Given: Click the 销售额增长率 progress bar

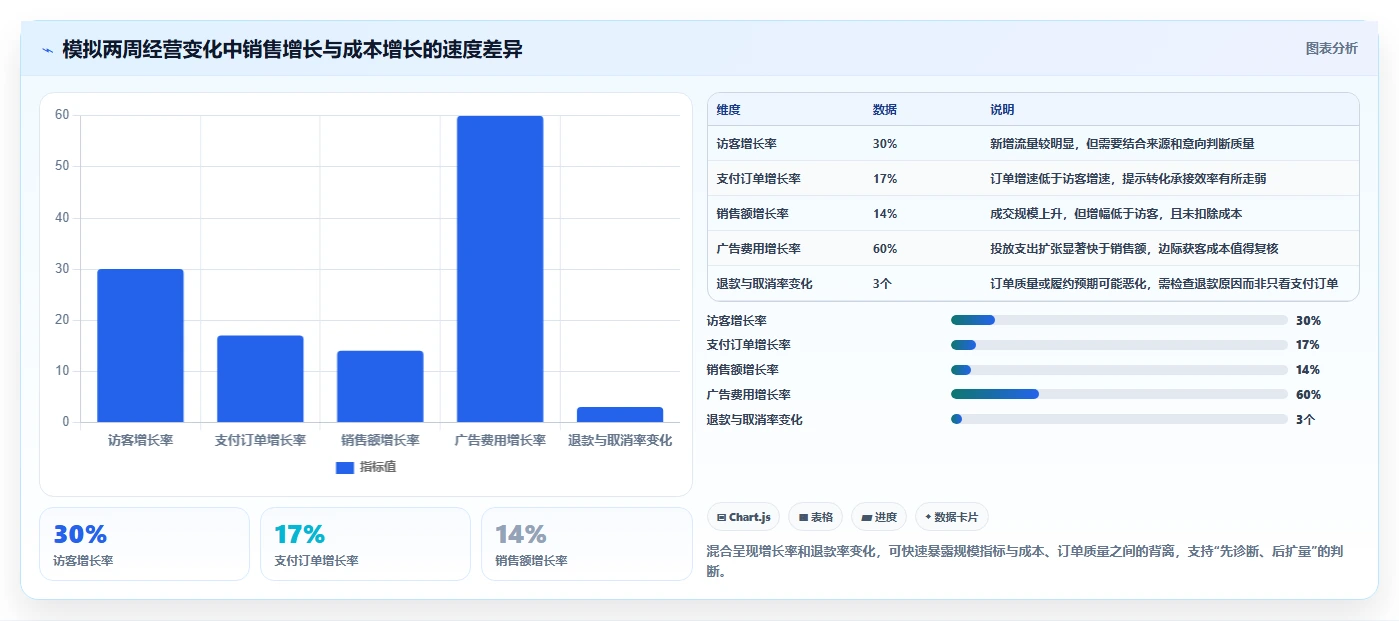Looking at the screenshot, I should (x=1119, y=370).
